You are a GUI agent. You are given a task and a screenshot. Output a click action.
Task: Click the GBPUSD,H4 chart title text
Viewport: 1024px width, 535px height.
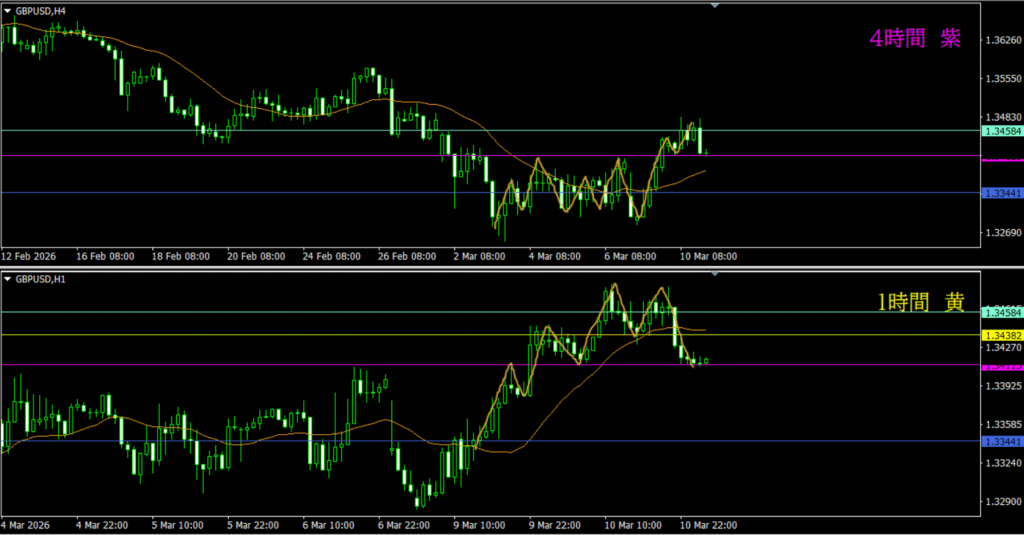coord(42,9)
